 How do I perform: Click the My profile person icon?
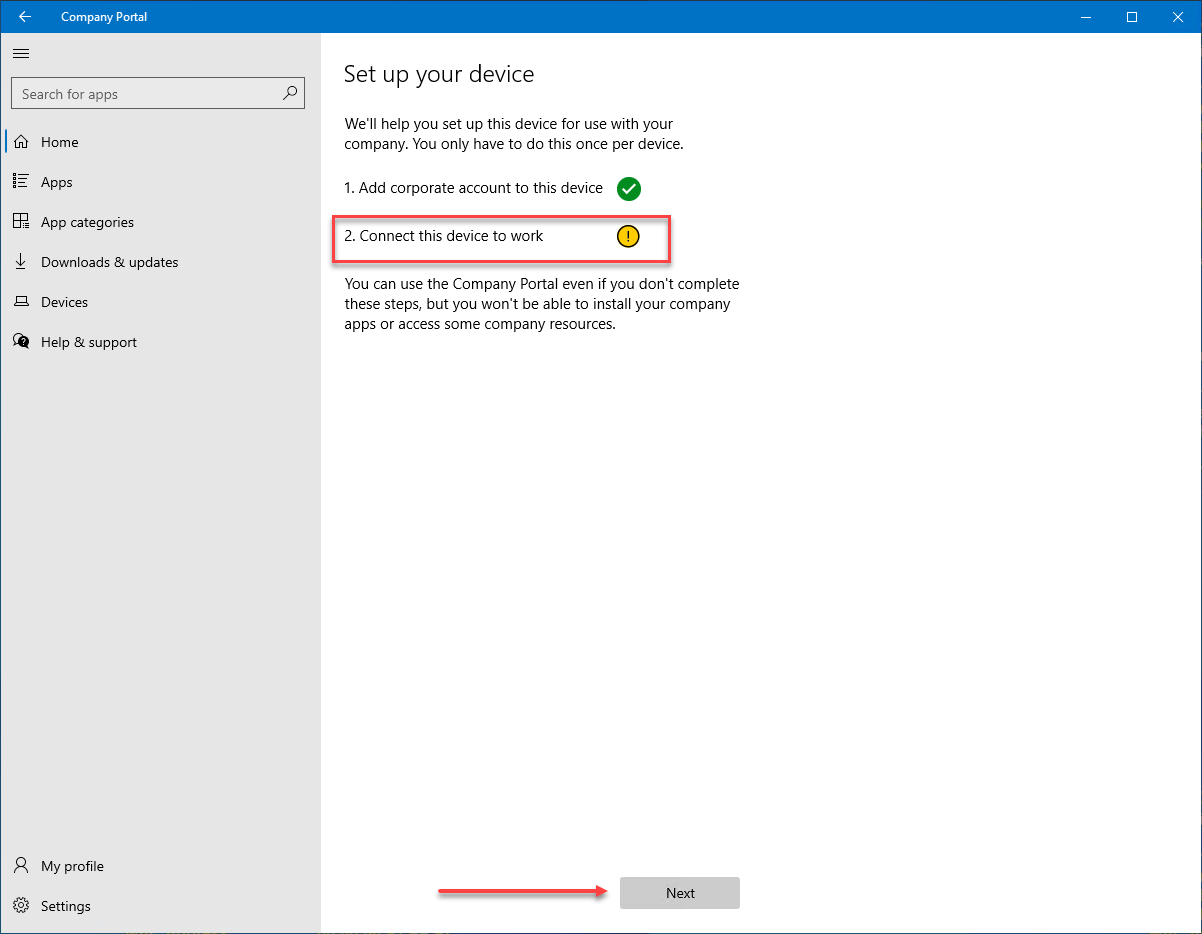(x=21, y=865)
